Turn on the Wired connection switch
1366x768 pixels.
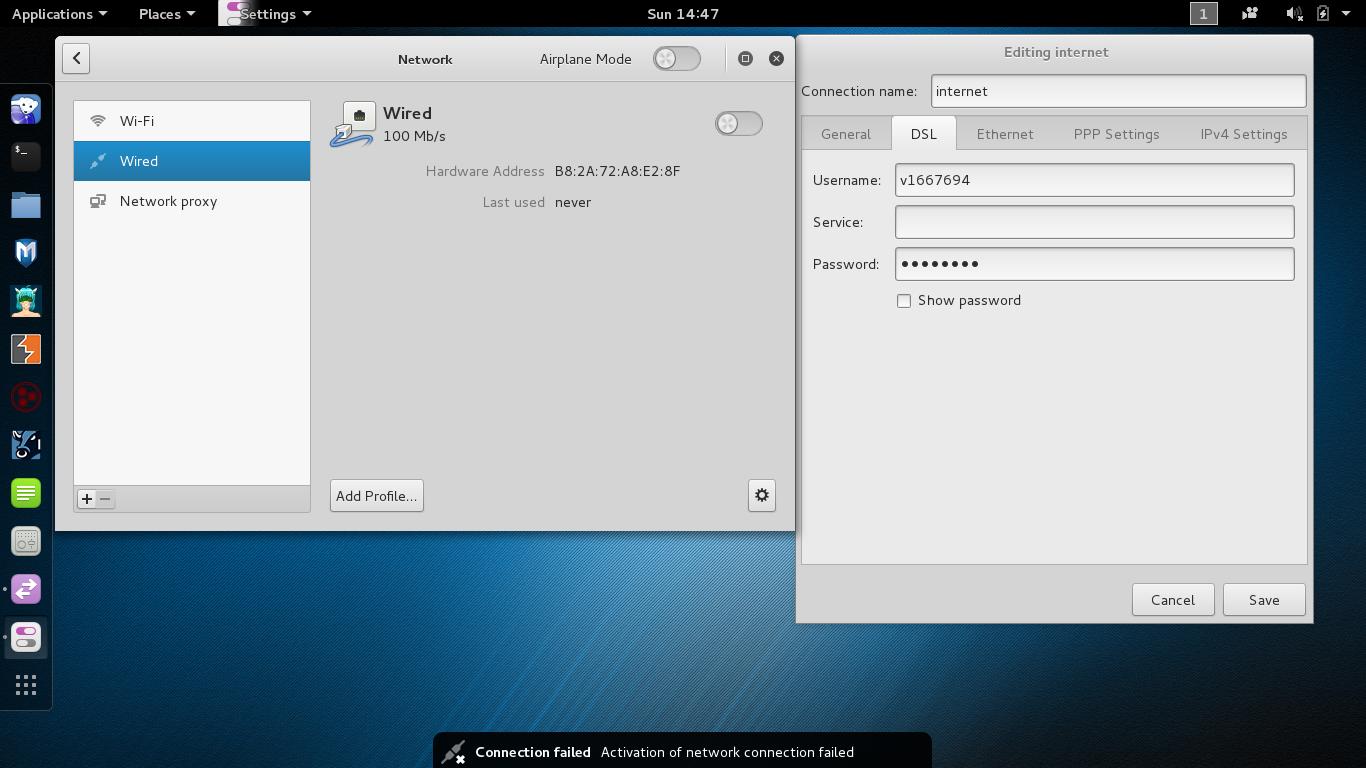pos(738,124)
